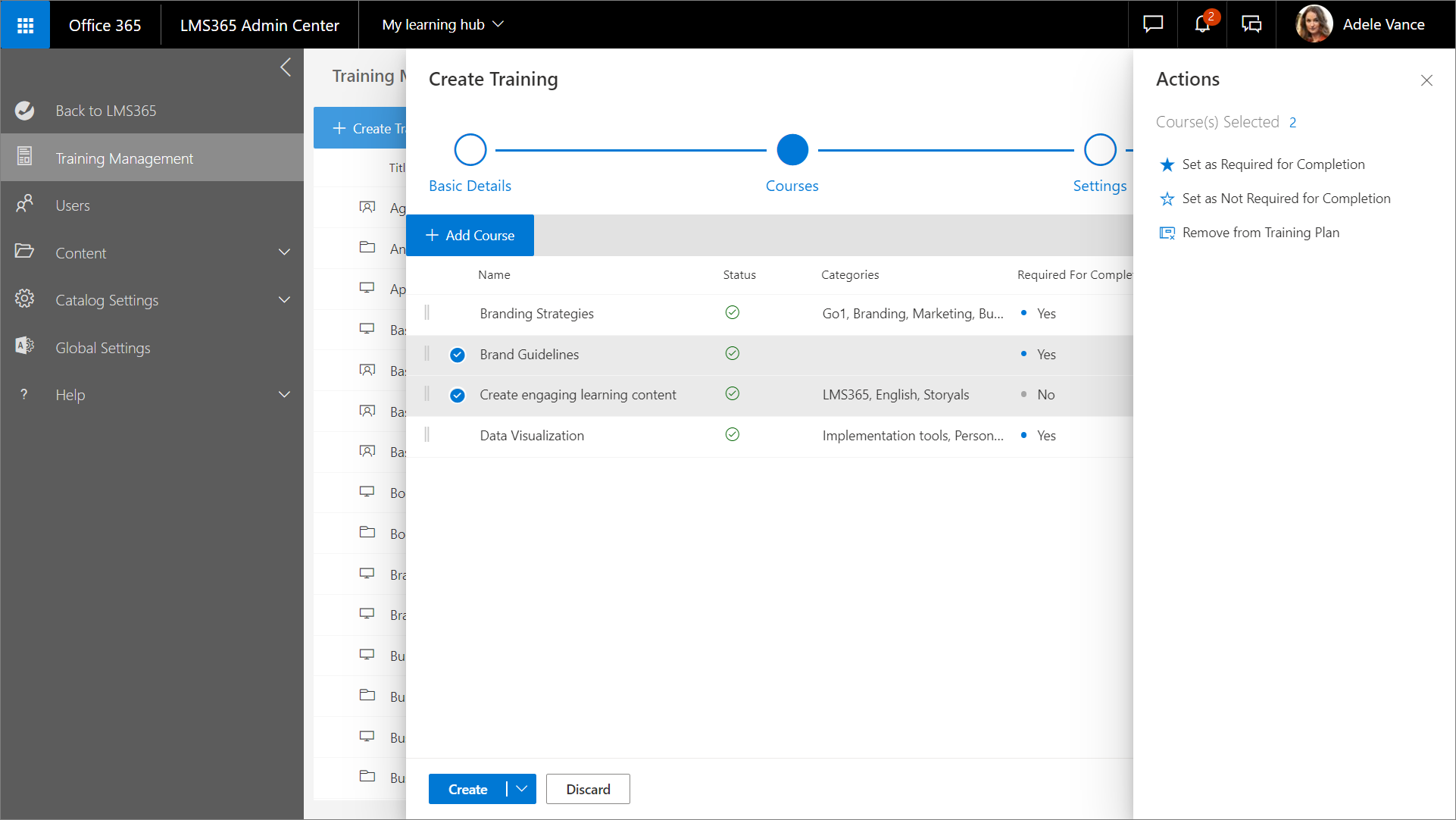Click the Discard button
The image size is (1456, 820).
tap(588, 789)
